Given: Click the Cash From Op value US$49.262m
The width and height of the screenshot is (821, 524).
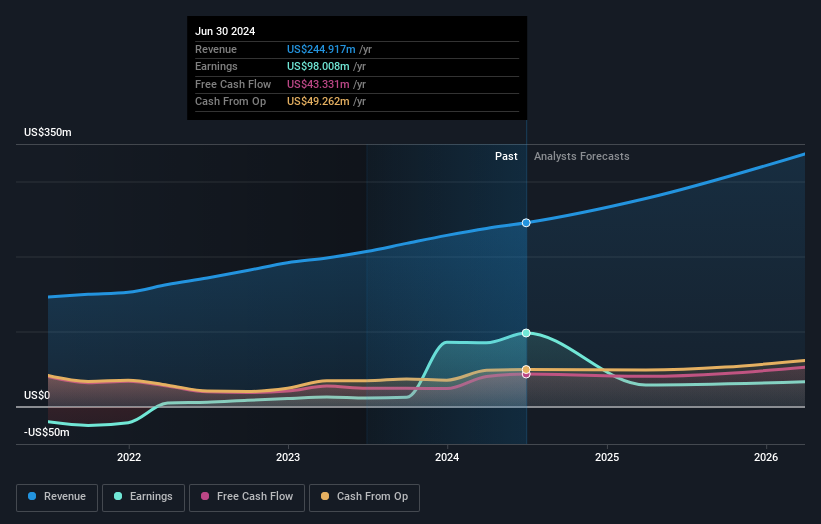Looking at the screenshot, I should pos(318,102).
